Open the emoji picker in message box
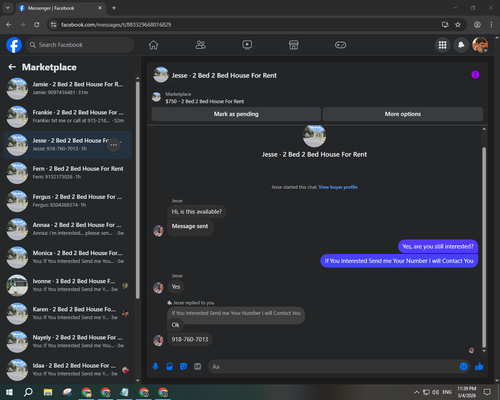 (463, 367)
